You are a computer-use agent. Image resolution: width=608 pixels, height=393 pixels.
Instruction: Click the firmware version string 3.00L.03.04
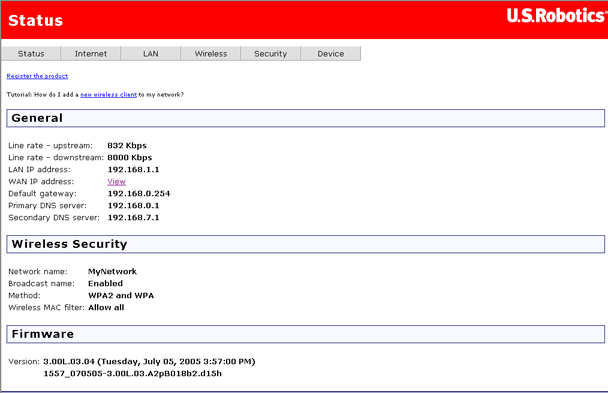pos(69,362)
